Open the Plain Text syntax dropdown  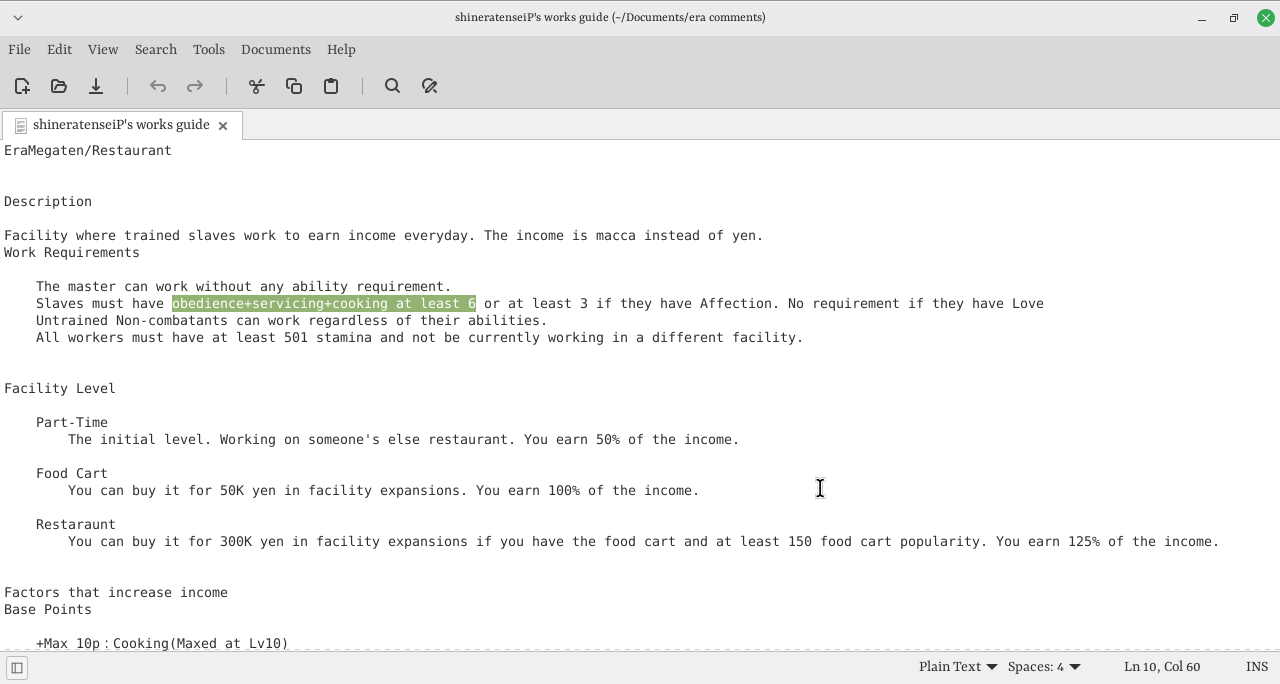(958, 667)
